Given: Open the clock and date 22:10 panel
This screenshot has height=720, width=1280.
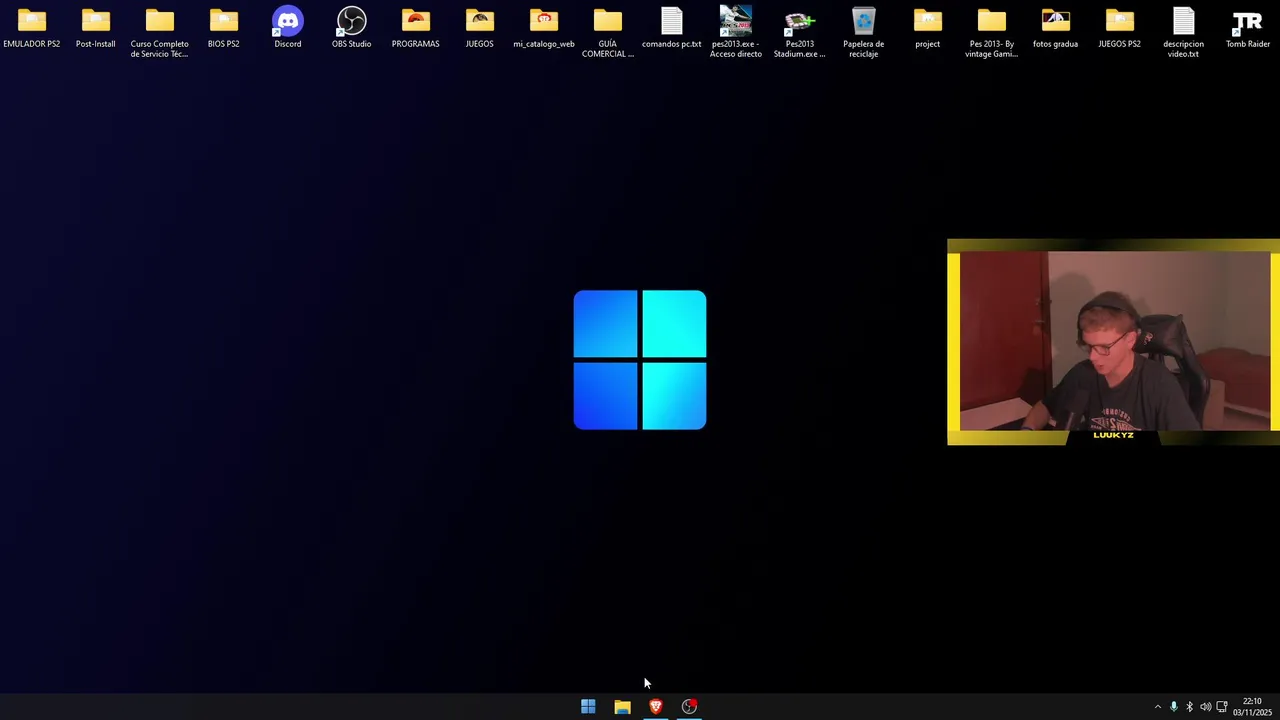Looking at the screenshot, I should click(1252, 707).
